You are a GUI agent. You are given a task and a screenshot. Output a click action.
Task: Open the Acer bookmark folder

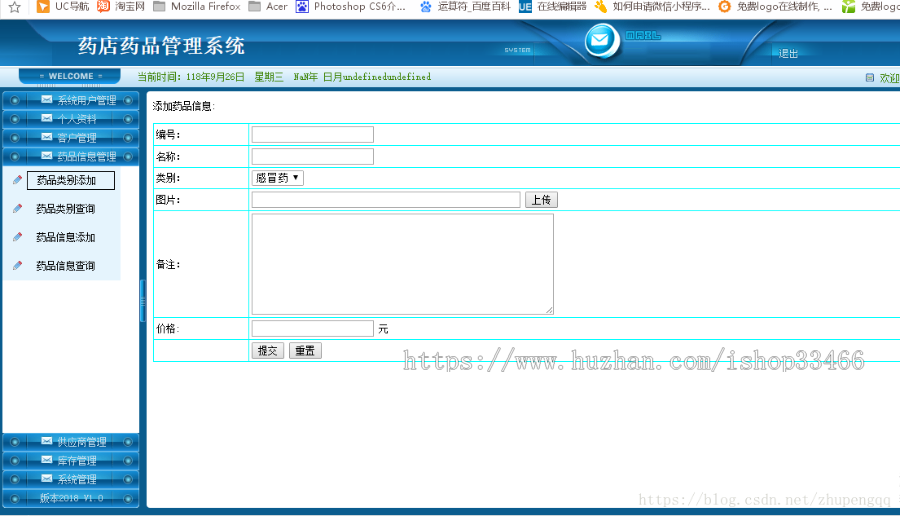[268, 6]
